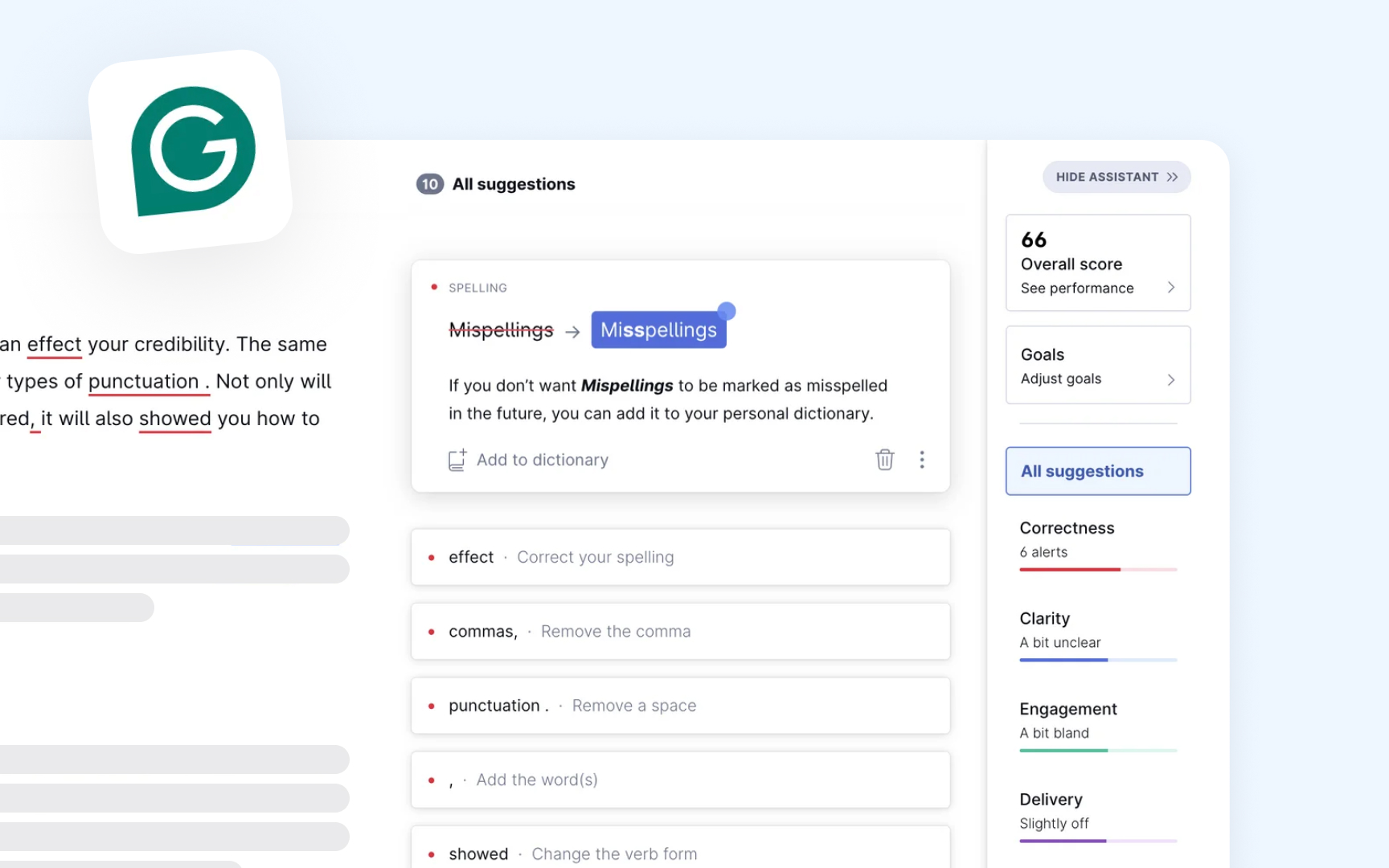Hide the Grammarly Assistant panel
This screenshot has height=868, width=1389.
(x=1117, y=177)
